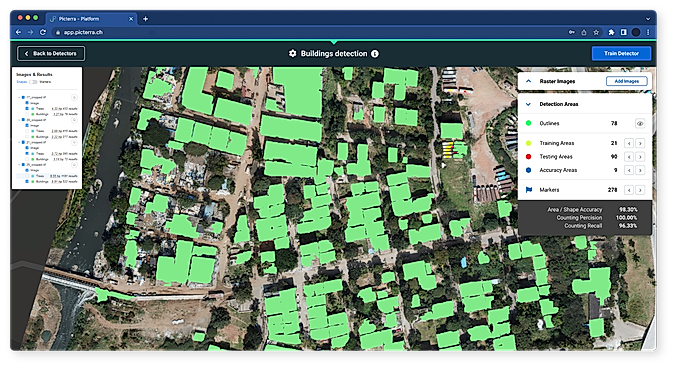
Task: Go to previous Marker
Action: tap(629, 190)
